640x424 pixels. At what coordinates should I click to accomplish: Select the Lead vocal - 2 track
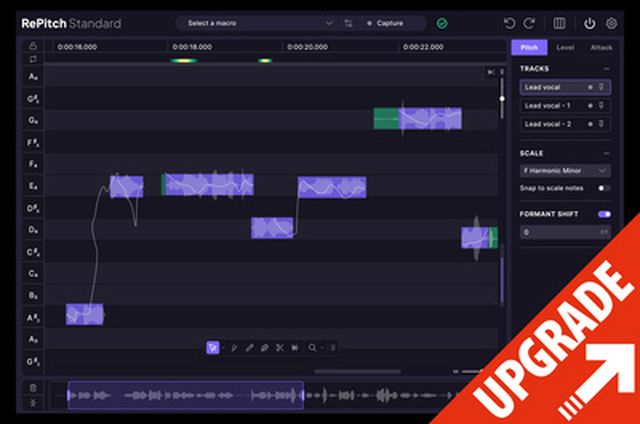pos(551,124)
